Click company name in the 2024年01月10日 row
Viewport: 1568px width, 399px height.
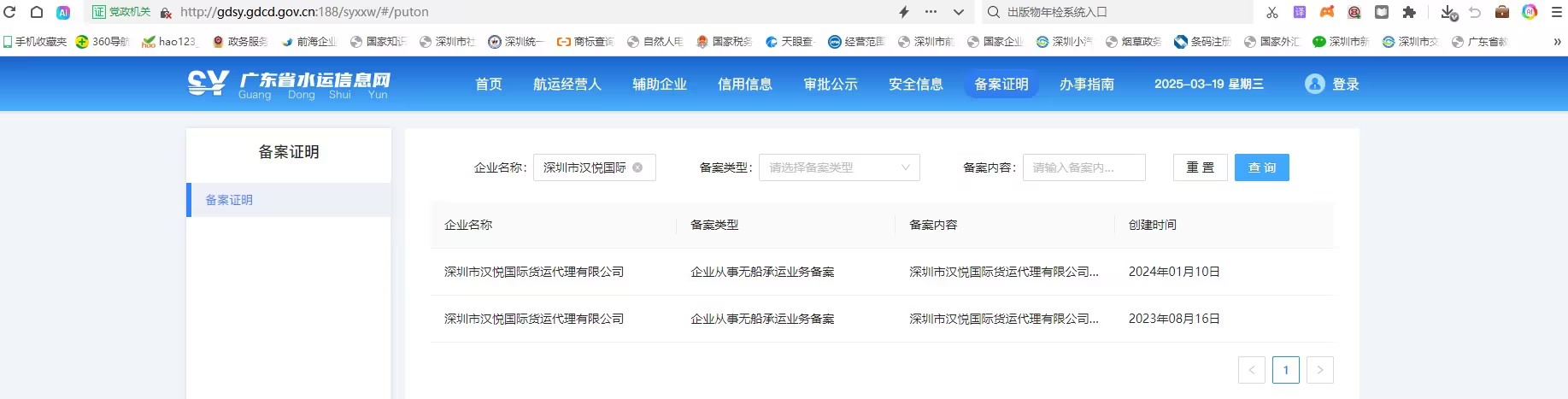[x=534, y=272]
